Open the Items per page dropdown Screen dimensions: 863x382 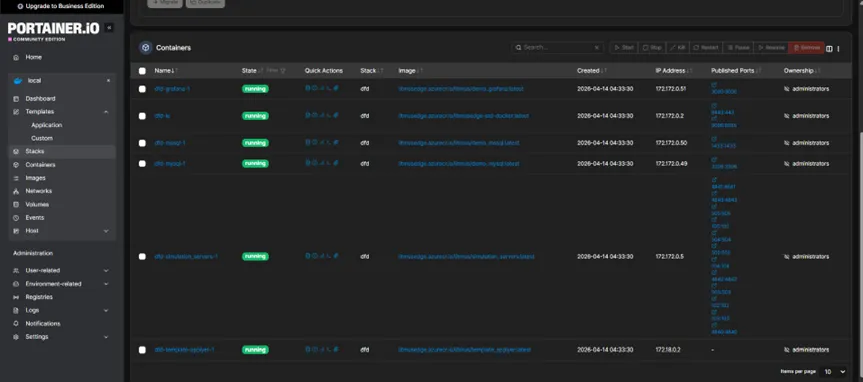pyautogui.click(x=833, y=372)
